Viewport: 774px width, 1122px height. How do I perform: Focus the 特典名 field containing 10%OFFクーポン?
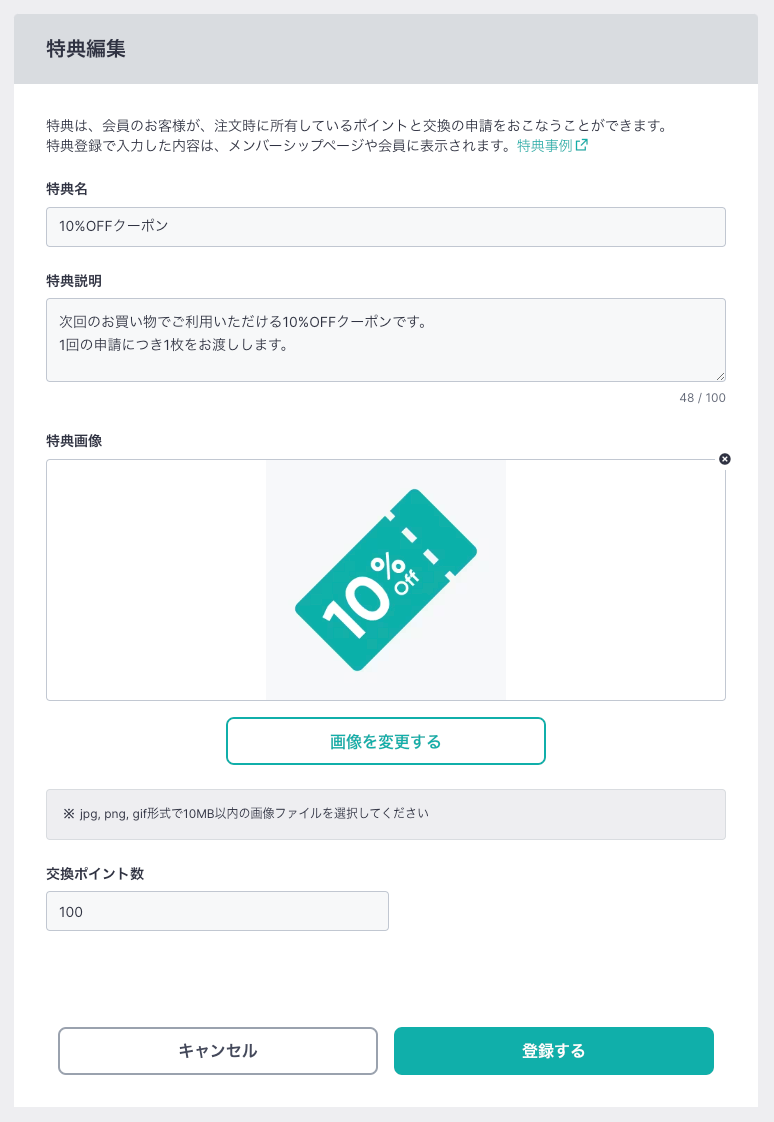pos(386,227)
